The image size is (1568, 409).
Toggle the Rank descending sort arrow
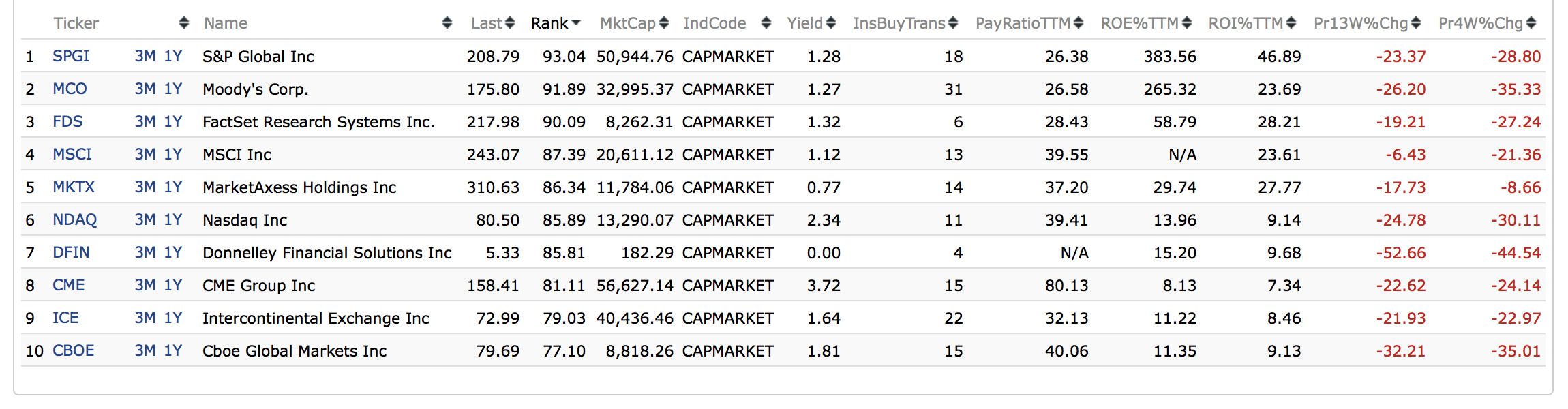[x=576, y=23]
